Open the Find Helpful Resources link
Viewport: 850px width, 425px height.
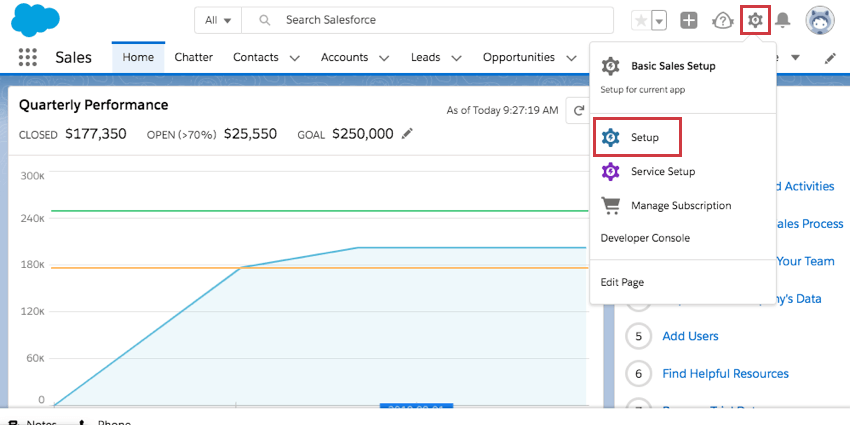725,374
